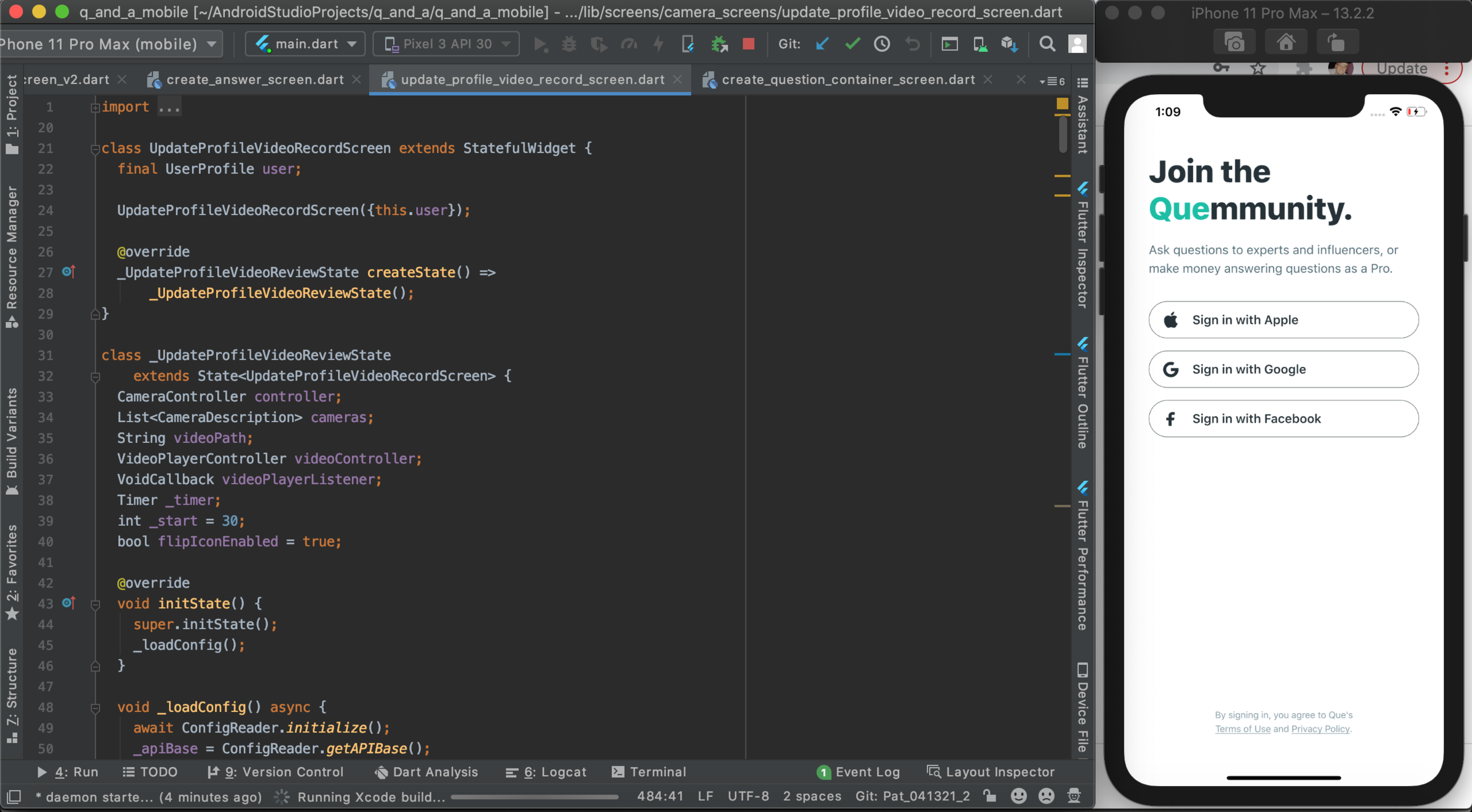
Task: Collapse UpdateProfileVideoRecordScreen class fold on line 21
Action: click(95, 149)
